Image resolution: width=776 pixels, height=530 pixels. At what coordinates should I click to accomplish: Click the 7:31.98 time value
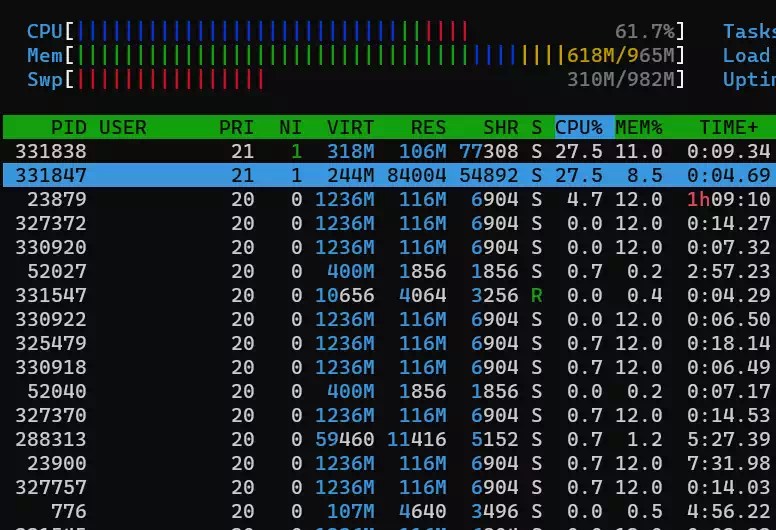[728, 463]
